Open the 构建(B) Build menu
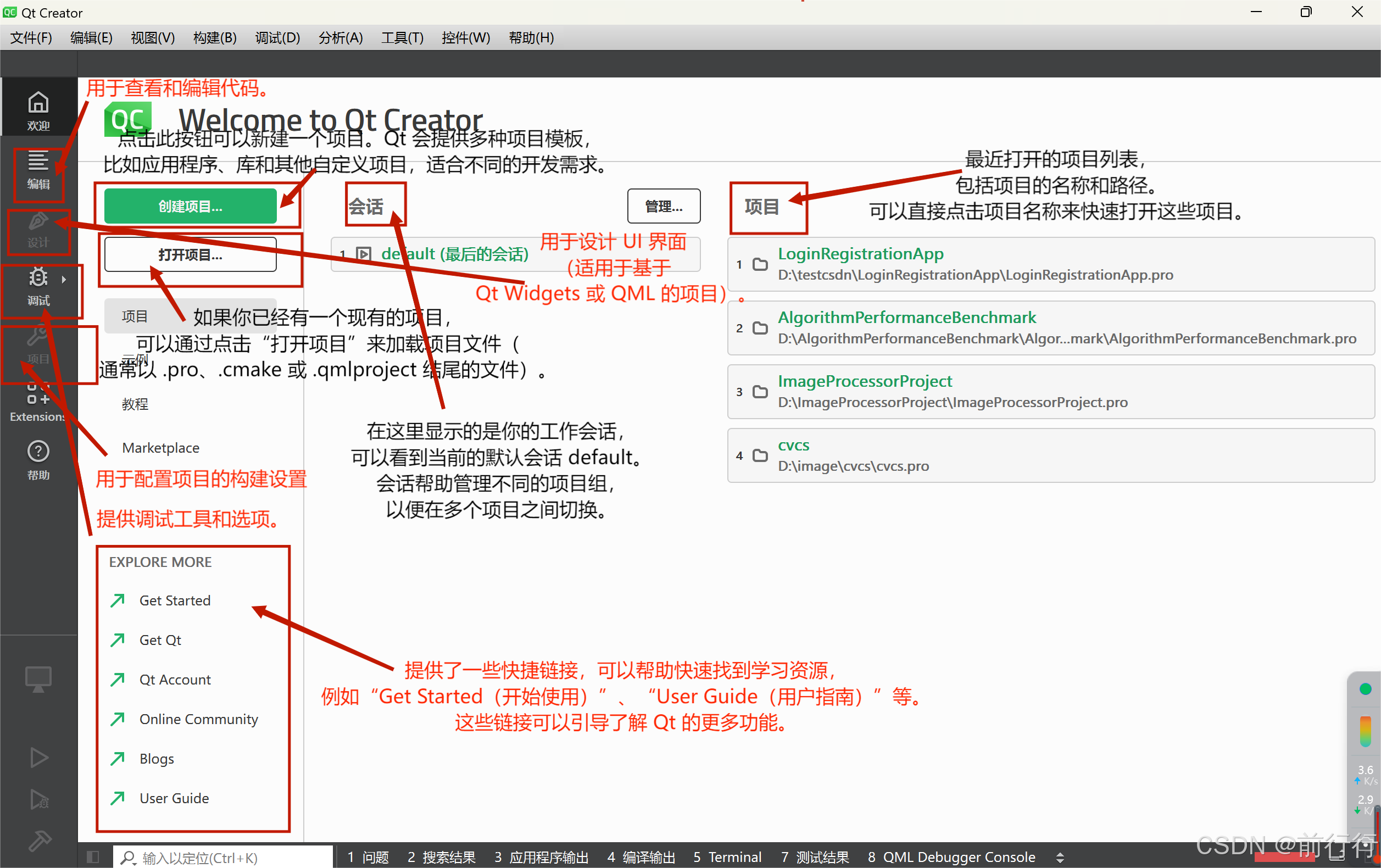This screenshot has height=868, width=1381. click(x=214, y=38)
